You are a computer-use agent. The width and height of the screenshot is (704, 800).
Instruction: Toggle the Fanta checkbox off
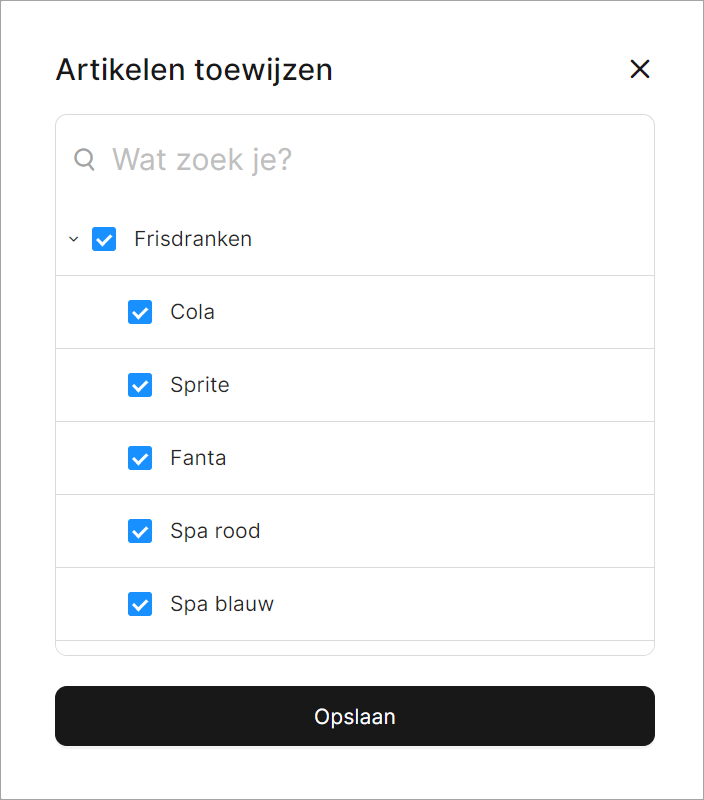[x=140, y=458]
